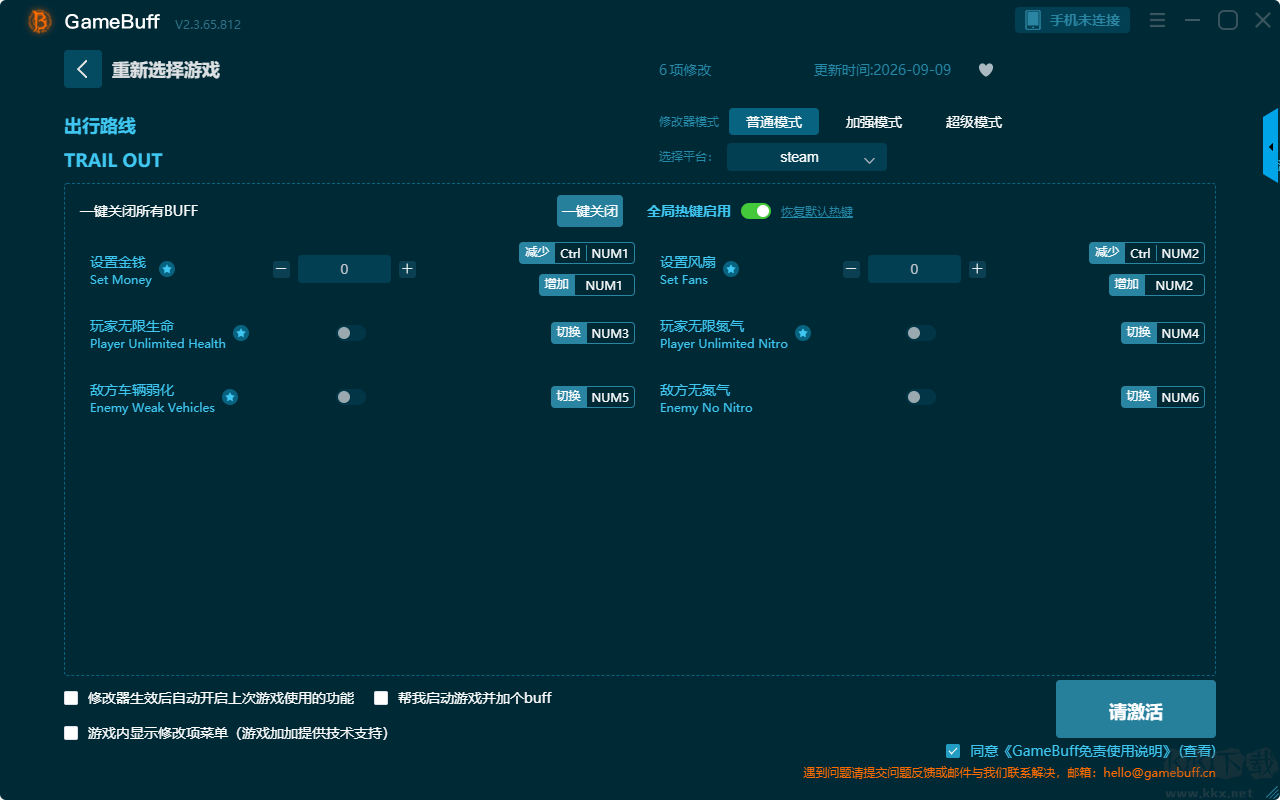Uncheck the GameBuff disclaimer agreement checkbox
The width and height of the screenshot is (1280, 800).
pos(953,751)
